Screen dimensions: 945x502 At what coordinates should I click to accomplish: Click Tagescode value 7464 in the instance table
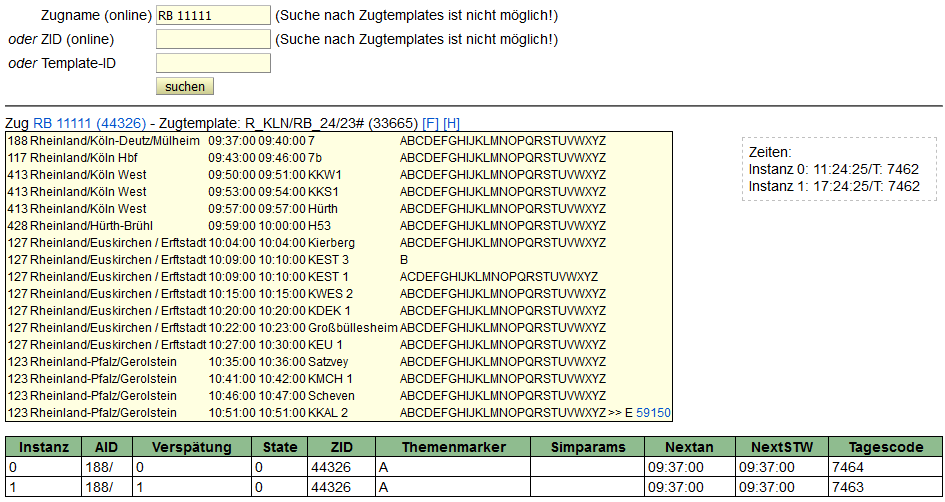(x=846, y=467)
